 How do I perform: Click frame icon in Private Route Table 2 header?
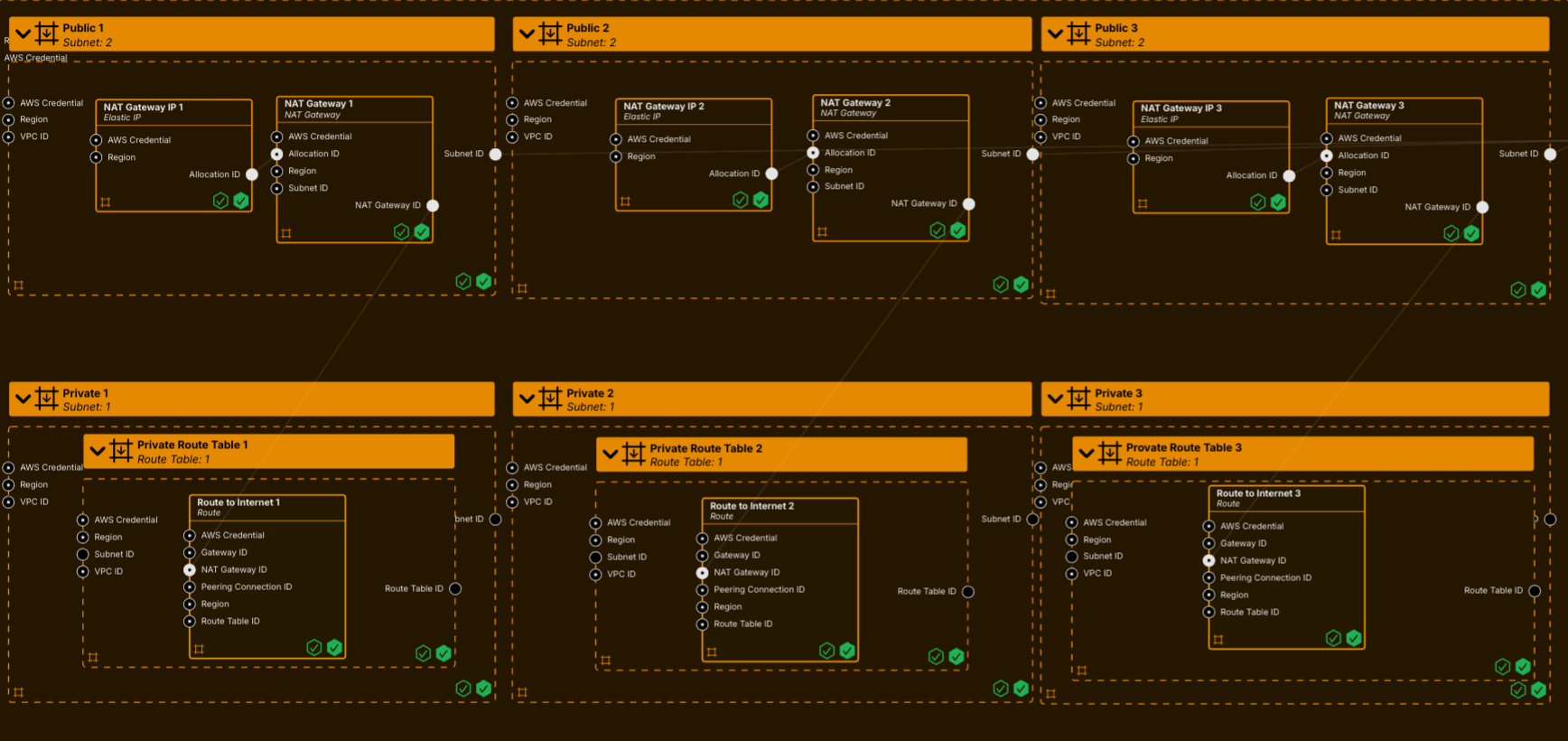(x=634, y=454)
